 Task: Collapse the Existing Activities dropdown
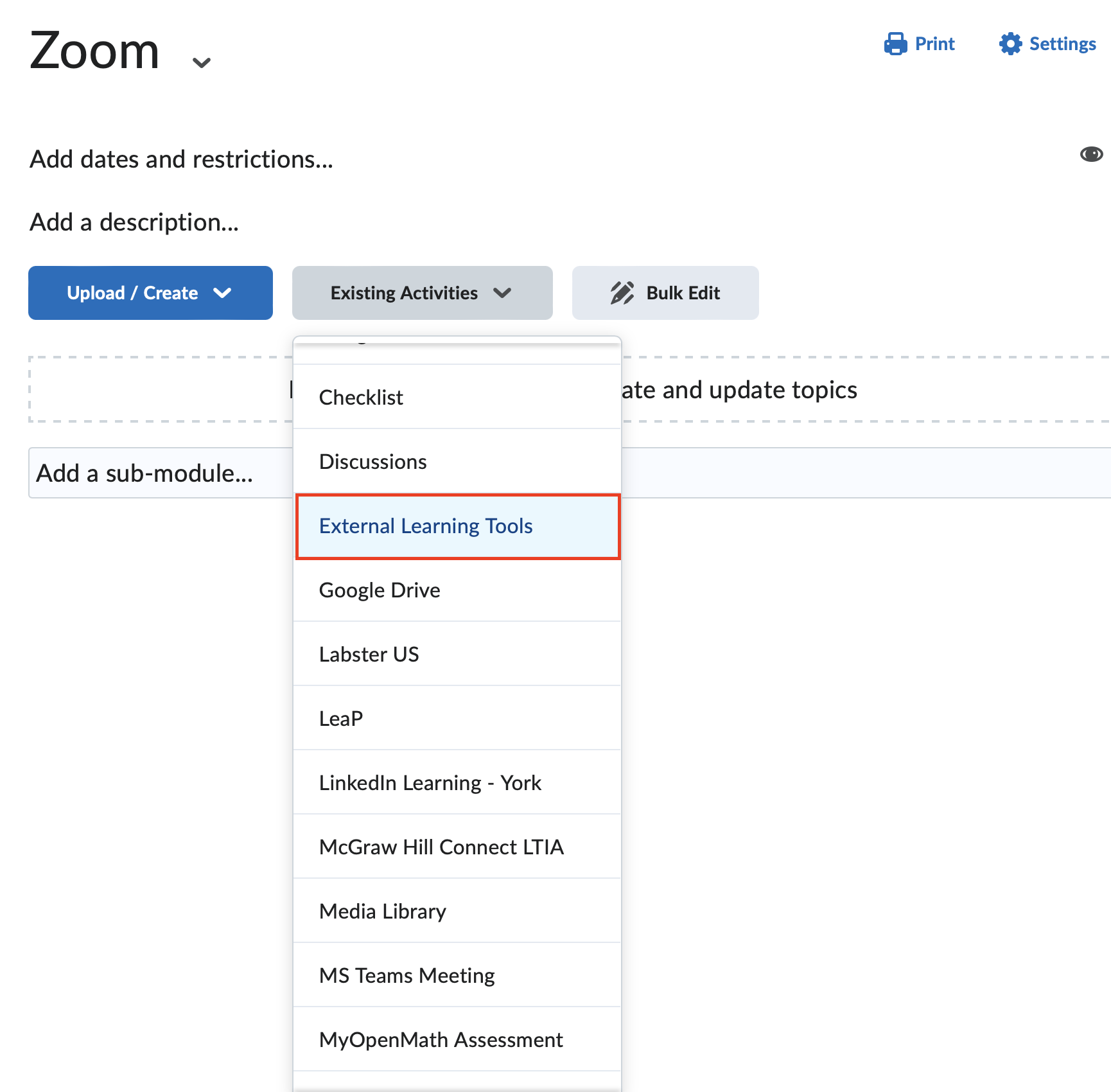point(422,293)
